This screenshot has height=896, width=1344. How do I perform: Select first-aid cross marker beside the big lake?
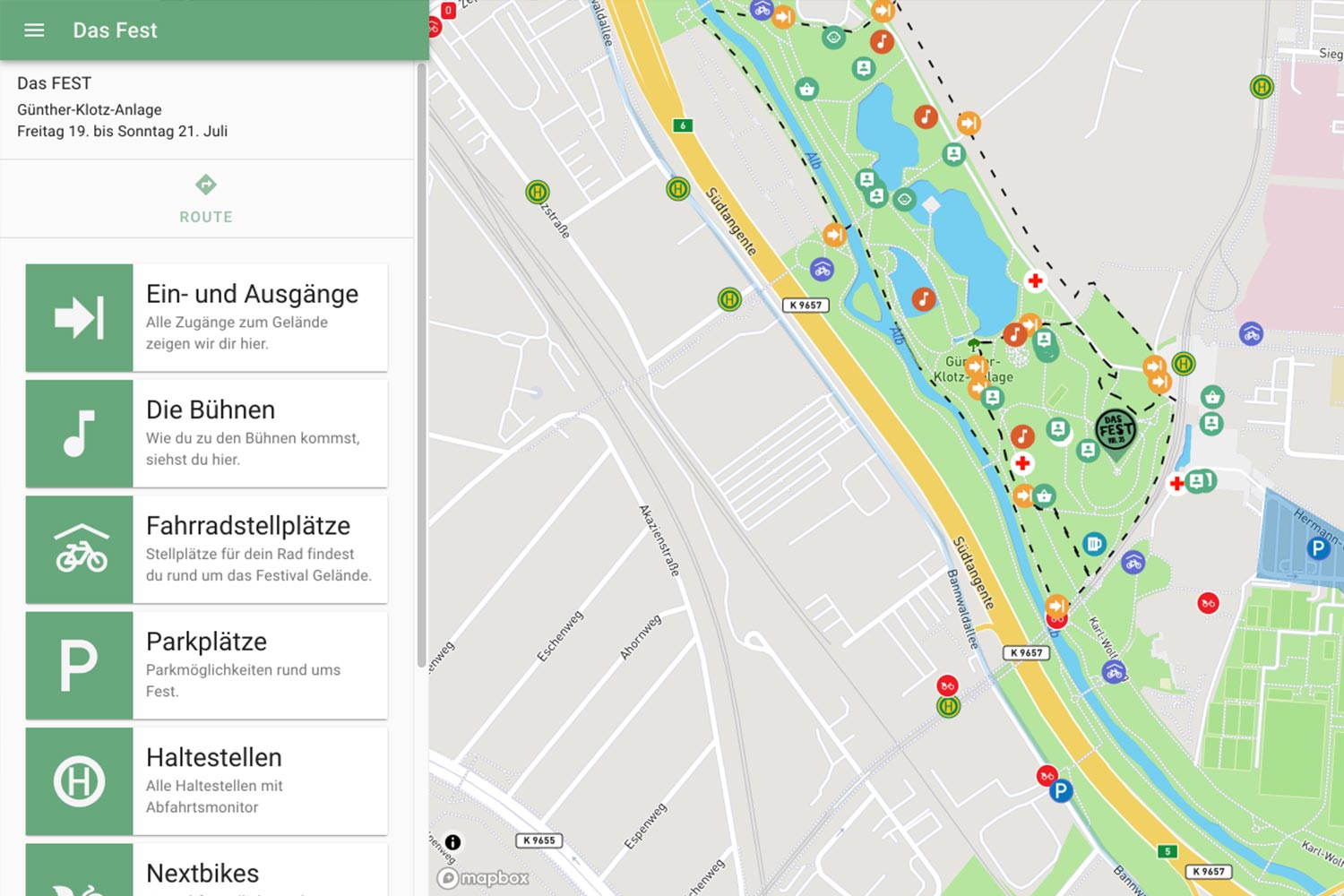pyautogui.click(x=1035, y=280)
